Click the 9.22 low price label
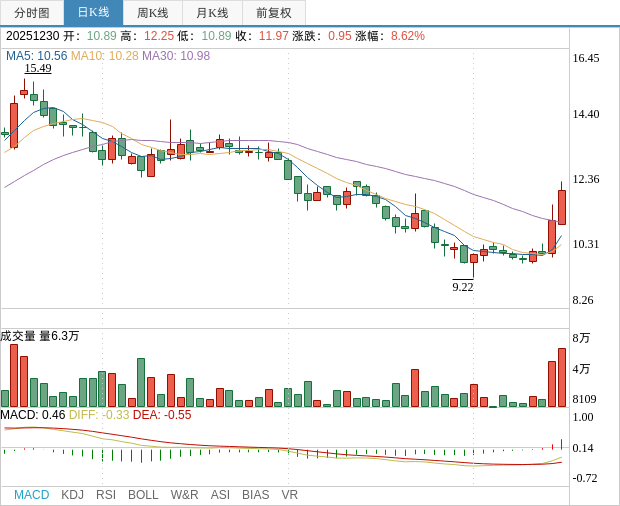This screenshot has width=620, height=506. click(463, 287)
